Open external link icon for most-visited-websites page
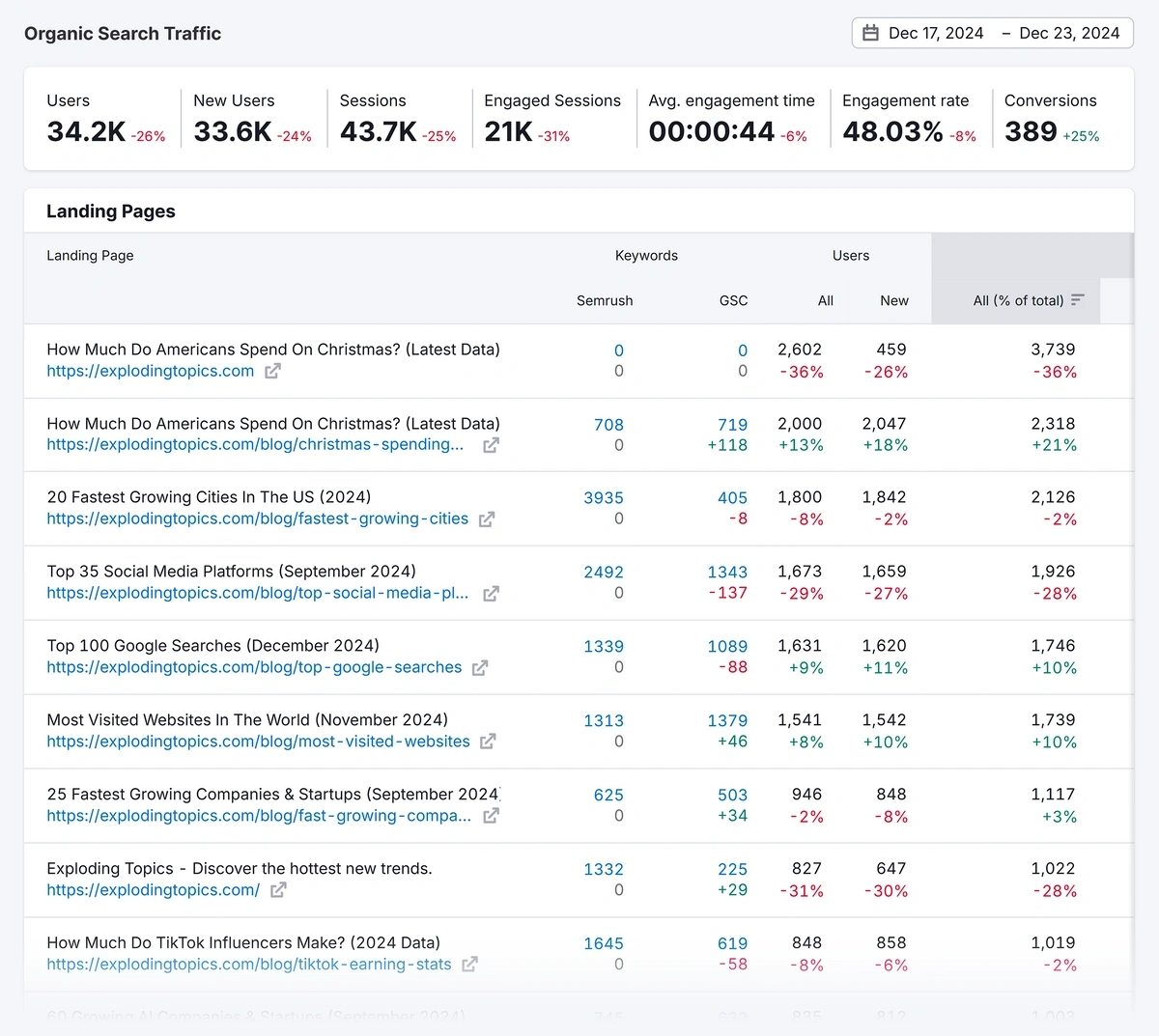This screenshot has height=1036, width=1159. (x=488, y=742)
